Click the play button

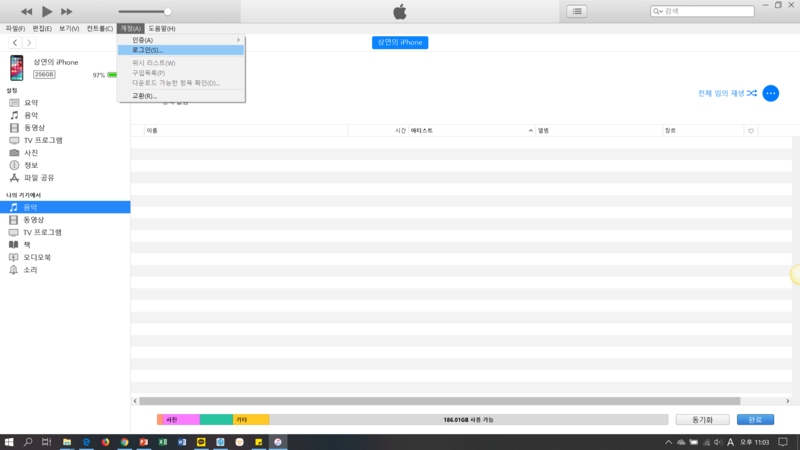46,11
